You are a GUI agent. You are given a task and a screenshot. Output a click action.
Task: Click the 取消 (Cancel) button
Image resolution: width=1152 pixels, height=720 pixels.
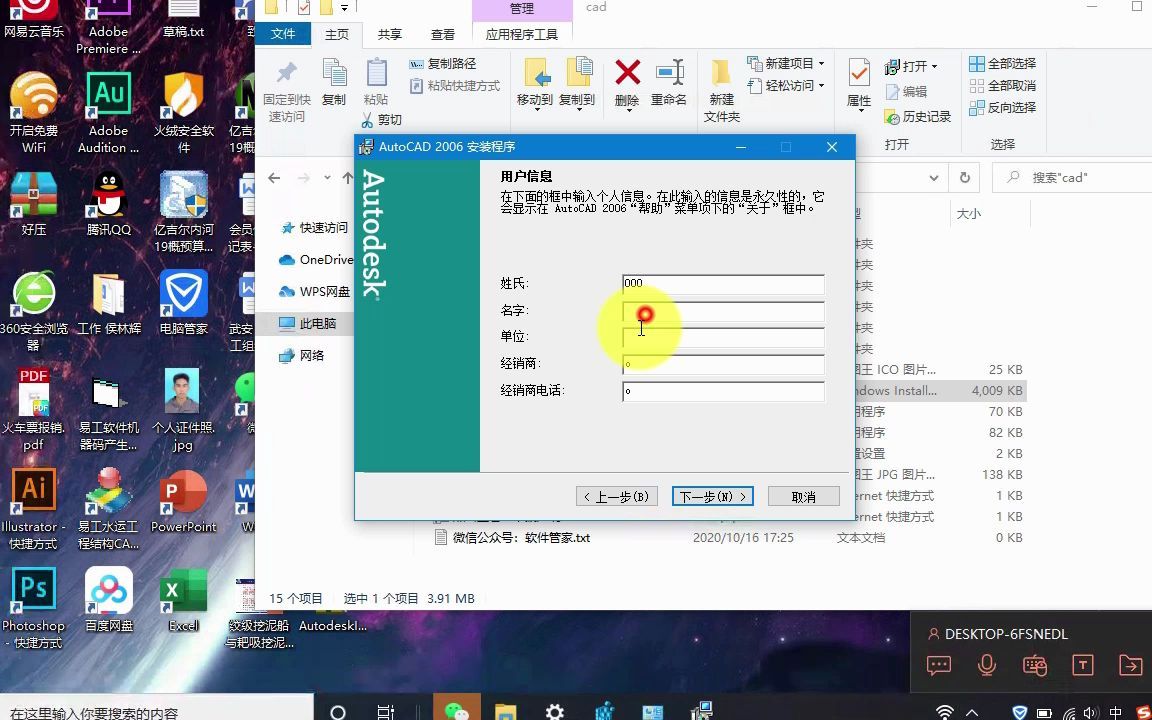tap(803, 496)
